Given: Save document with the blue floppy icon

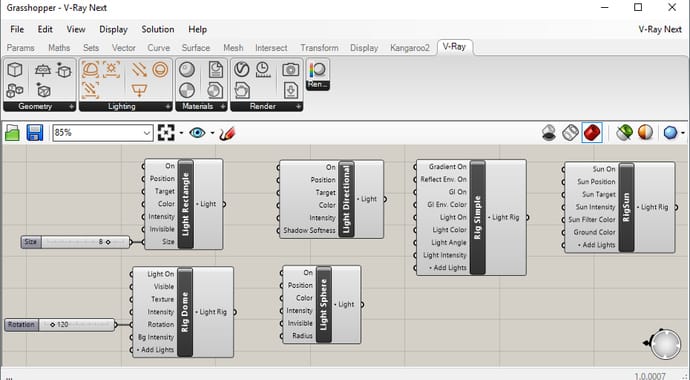Looking at the screenshot, I should coord(35,132).
